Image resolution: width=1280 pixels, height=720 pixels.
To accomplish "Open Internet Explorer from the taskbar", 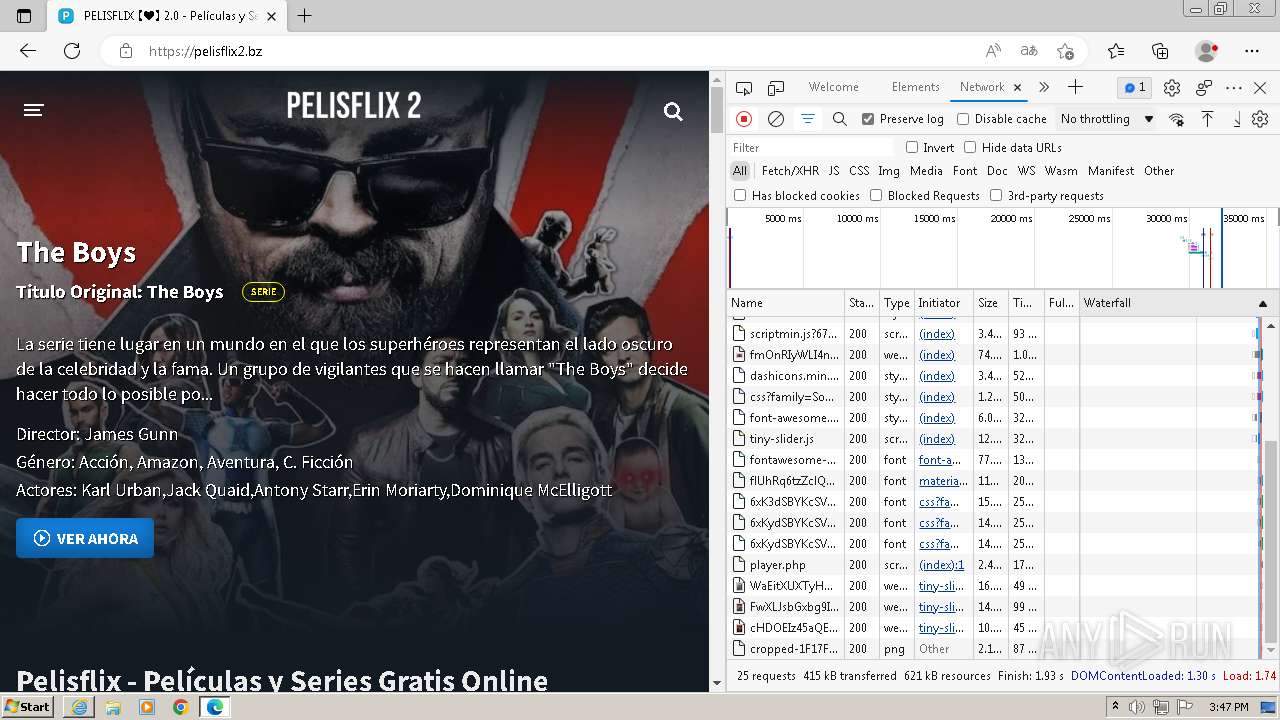I will click(80, 707).
